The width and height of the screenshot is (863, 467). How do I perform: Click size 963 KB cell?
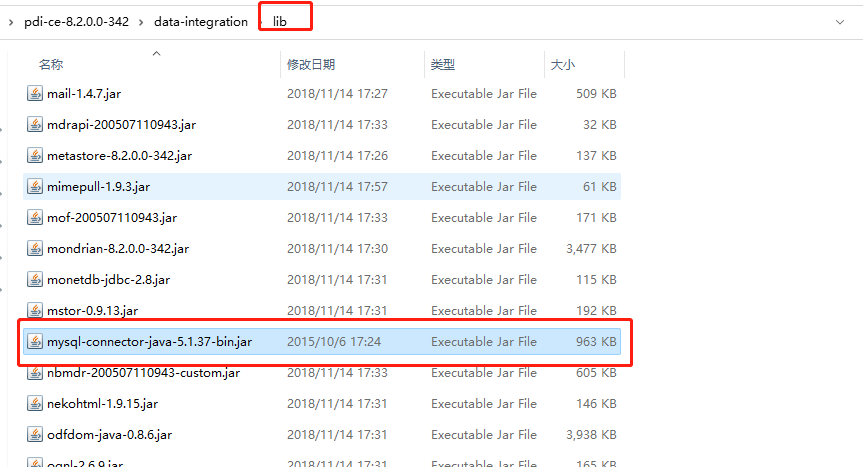(596, 342)
